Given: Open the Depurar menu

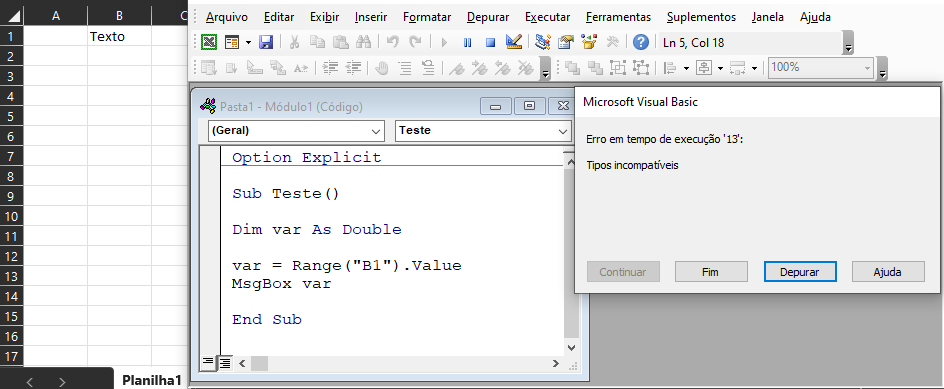Looking at the screenshot, I should (488, 17).
